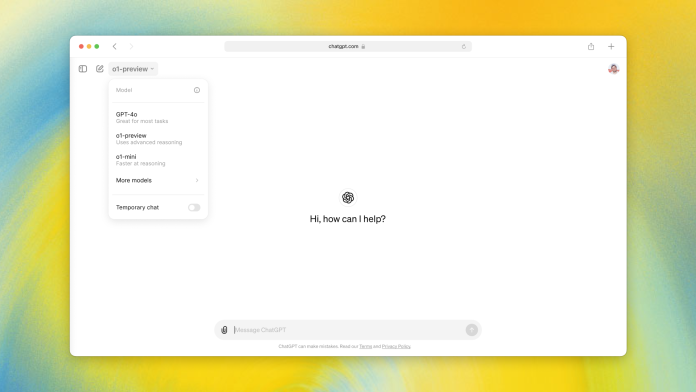The image size is (696, 392).
Task: Click the 'Hi, how can I help?' greeting
Action: [x=348, y=219]
